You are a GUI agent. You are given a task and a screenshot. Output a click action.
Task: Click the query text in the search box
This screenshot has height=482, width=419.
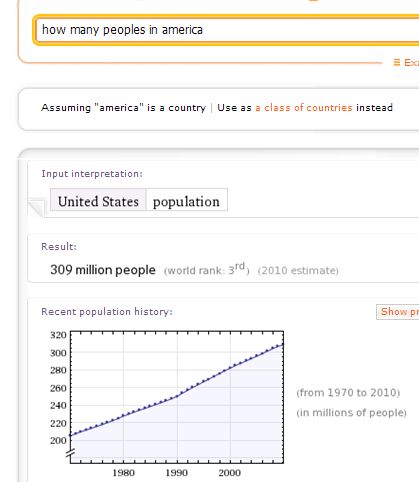(x=122, y=30)
